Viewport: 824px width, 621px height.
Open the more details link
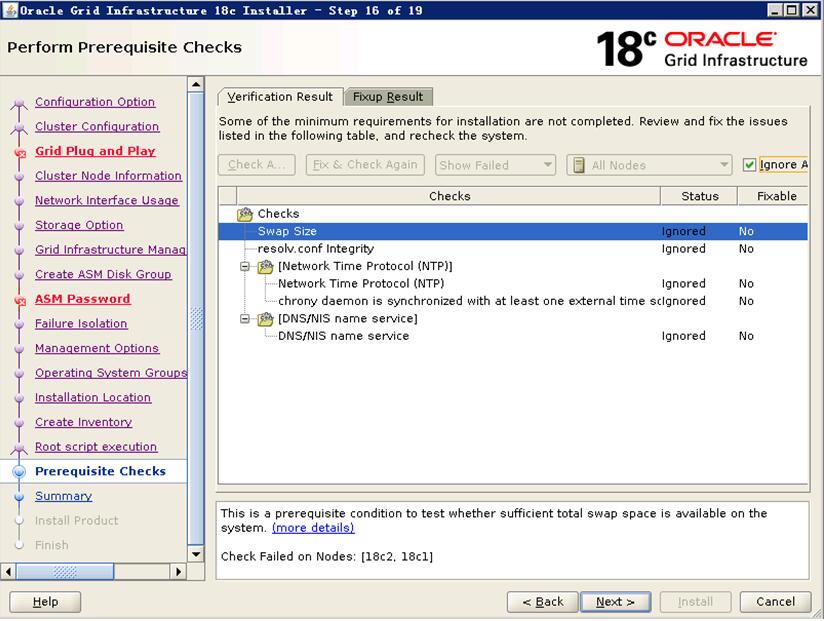click(313, 528)
